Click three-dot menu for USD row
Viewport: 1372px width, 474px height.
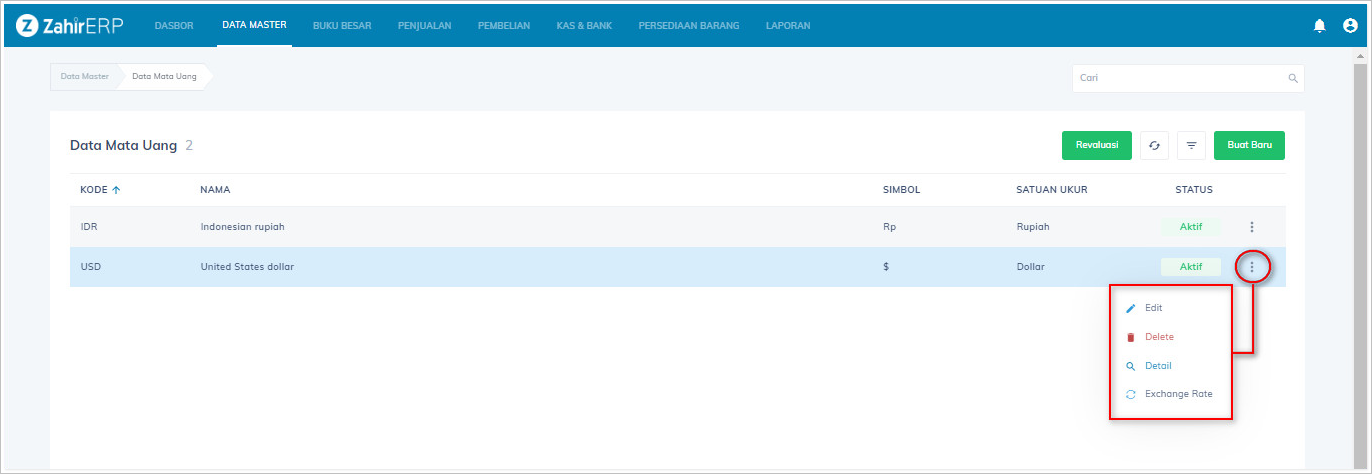pyautogui.click(x=1251, y=267)
